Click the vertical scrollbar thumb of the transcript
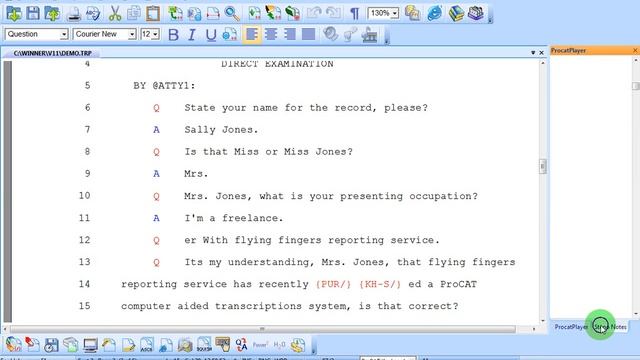This screenshot has width=640, height=360. 542,166
